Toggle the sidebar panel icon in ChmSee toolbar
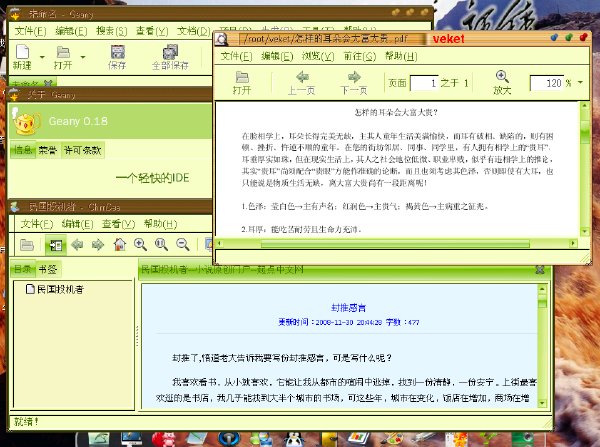The height and width of the screenshot is (447, 600). coord(56,245)
